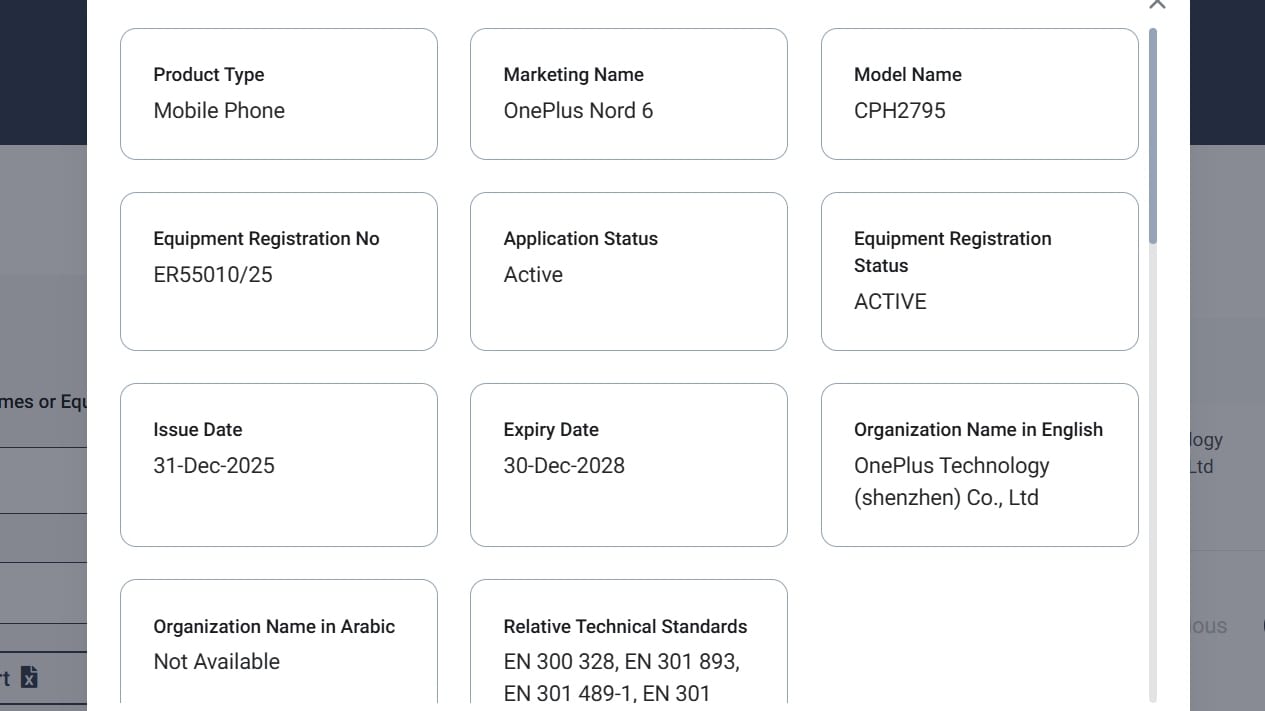Click the Not Available Arabic name value
Screen dimensions: 1265x711
[216, 662]
